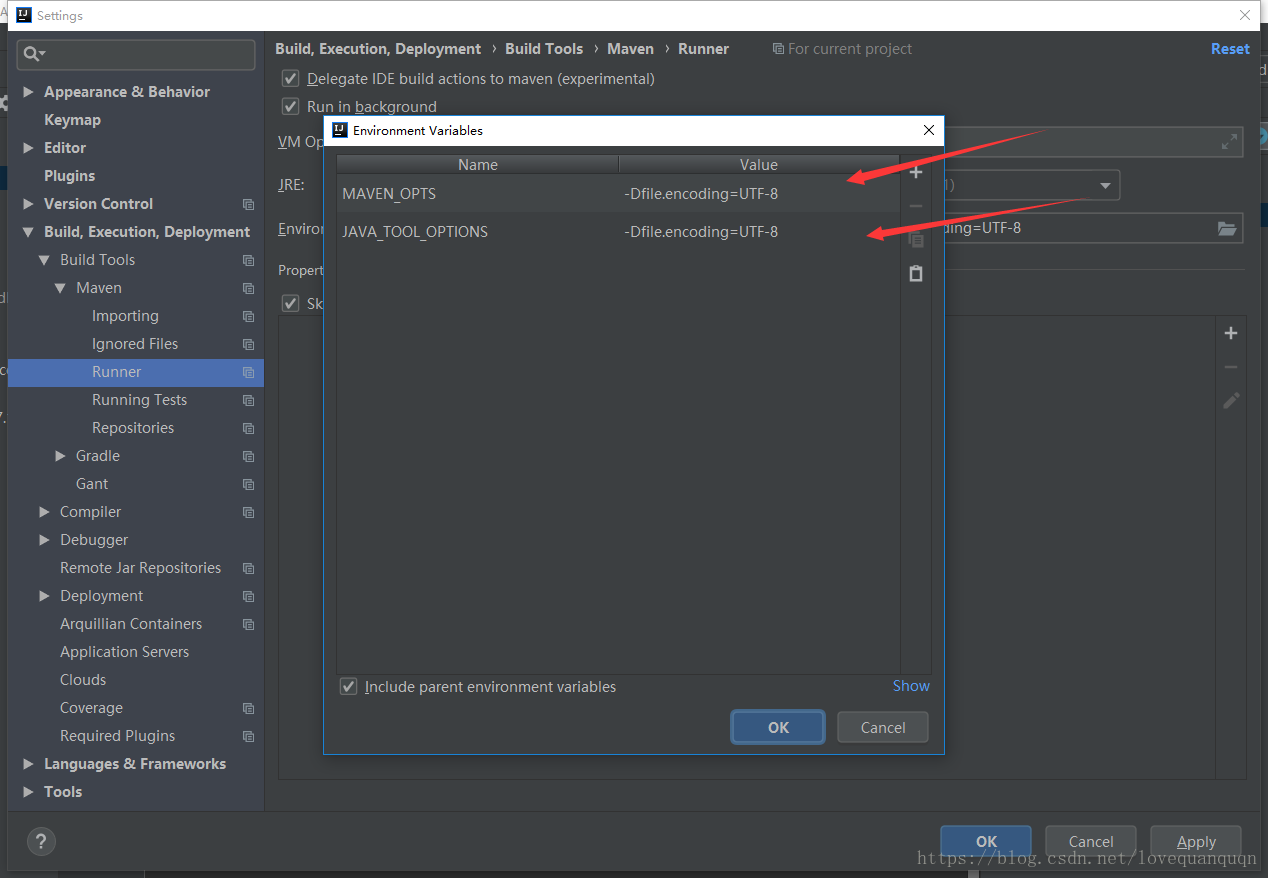Toggle the Skip tests checkbox
Screen dimensions: 1268x878
point(291,303)
